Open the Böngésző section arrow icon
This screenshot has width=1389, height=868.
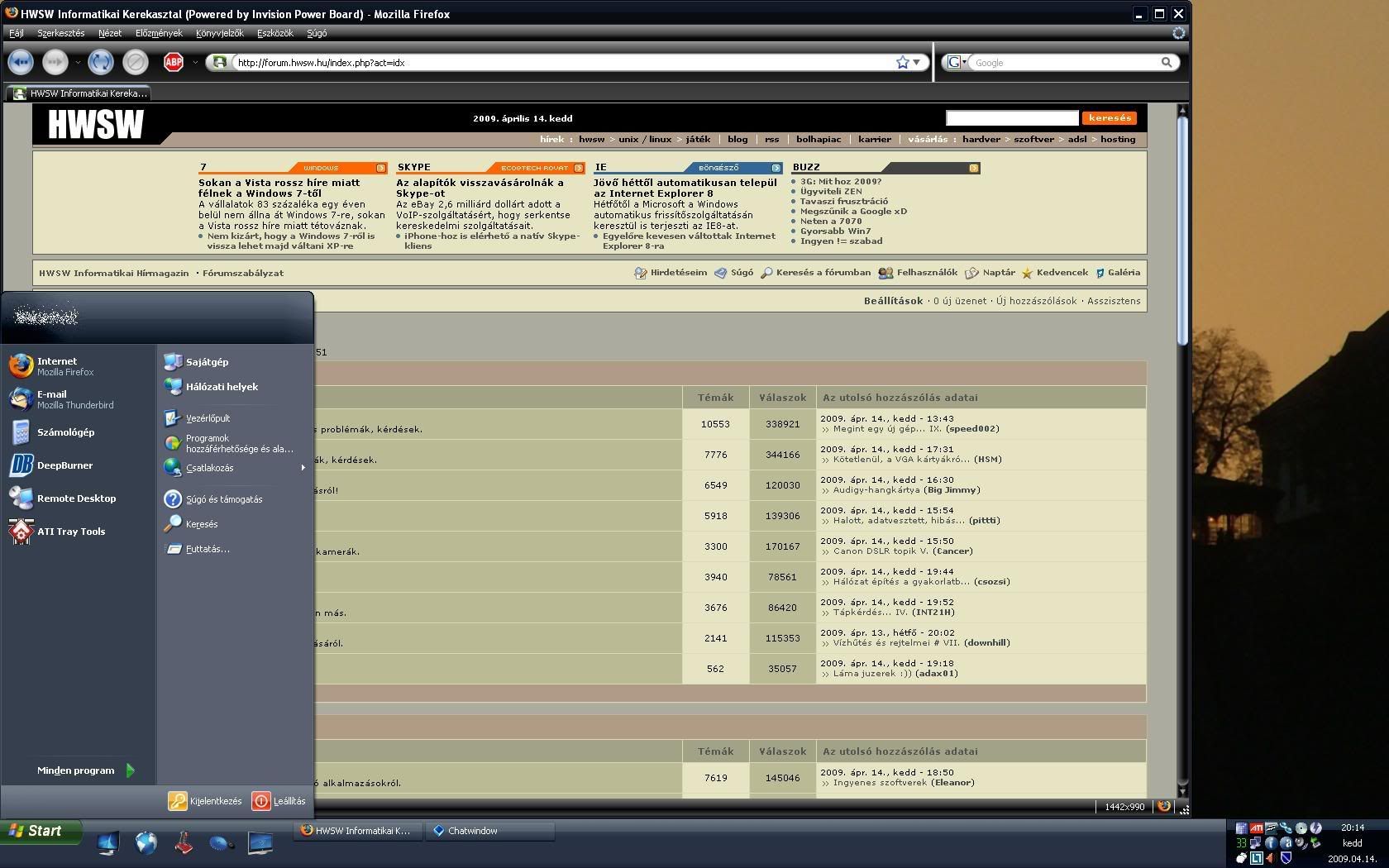[776, 168]
